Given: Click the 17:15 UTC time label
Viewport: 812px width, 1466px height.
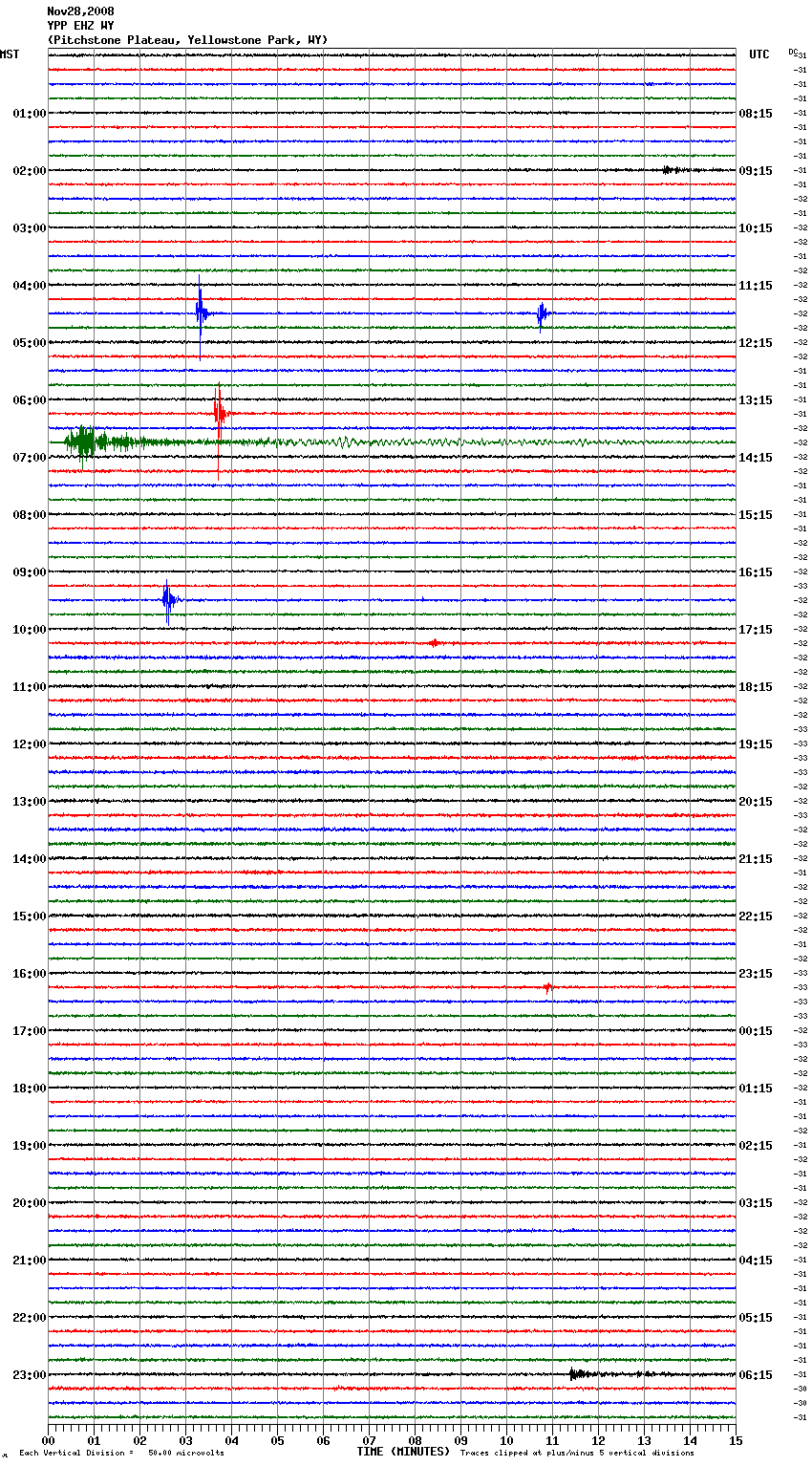Looking at the screenshot, I should [x=756, y=630].
